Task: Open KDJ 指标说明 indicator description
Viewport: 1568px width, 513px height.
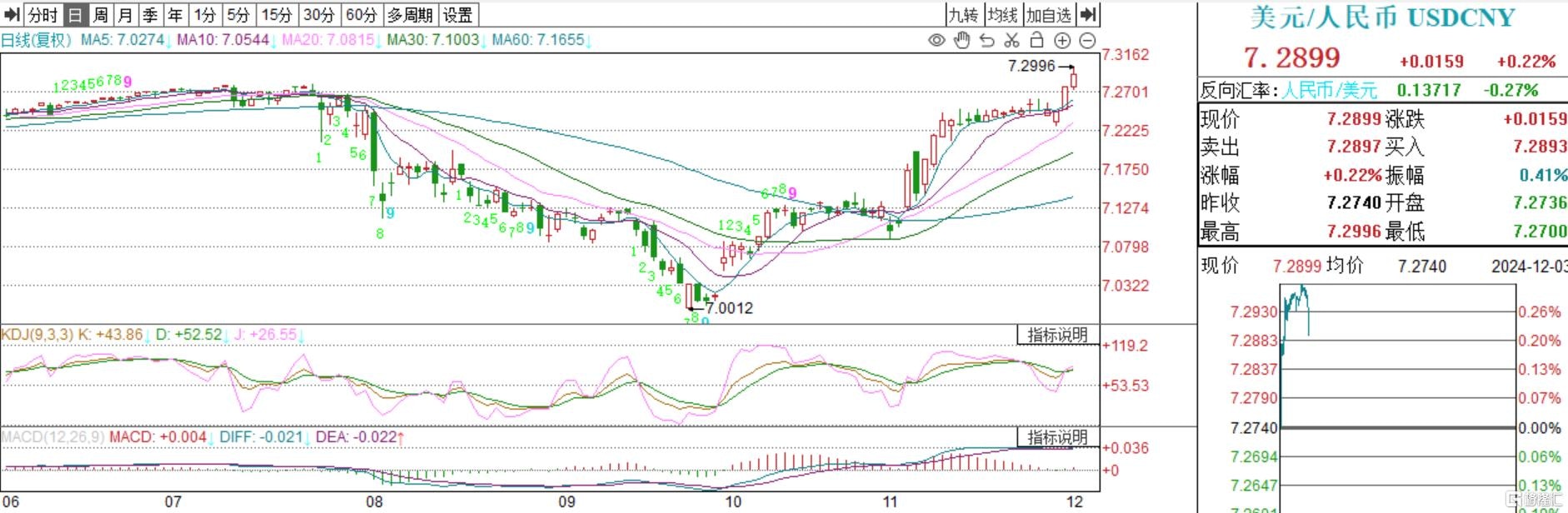Action: coord(1057,335)
